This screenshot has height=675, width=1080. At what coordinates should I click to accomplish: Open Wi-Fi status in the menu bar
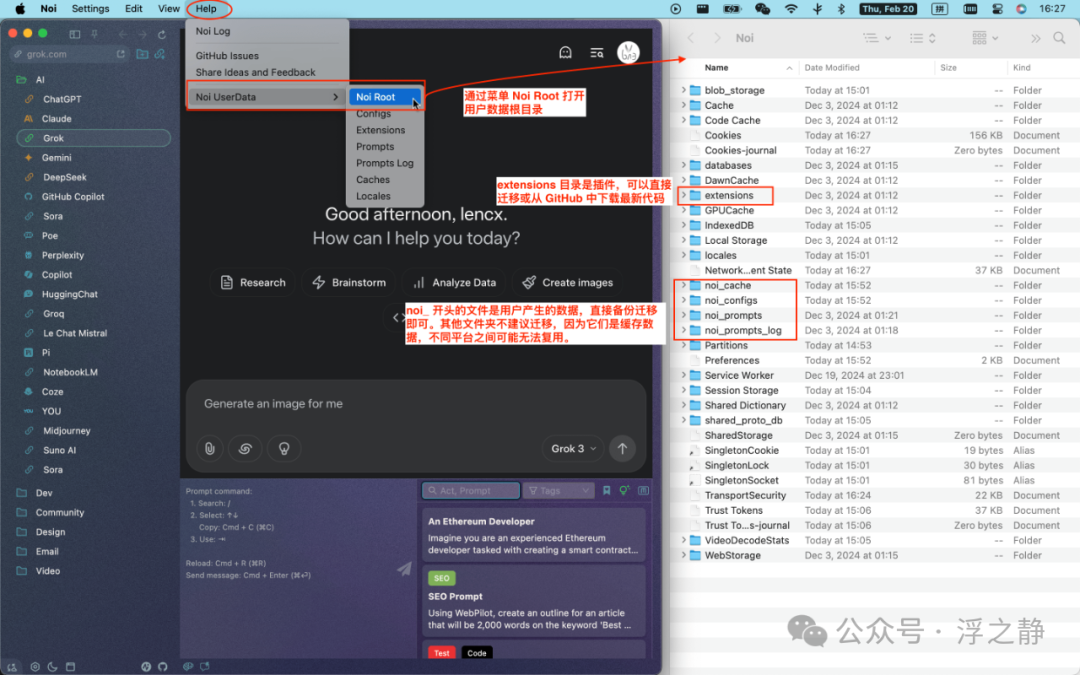[x=791, y=9]
